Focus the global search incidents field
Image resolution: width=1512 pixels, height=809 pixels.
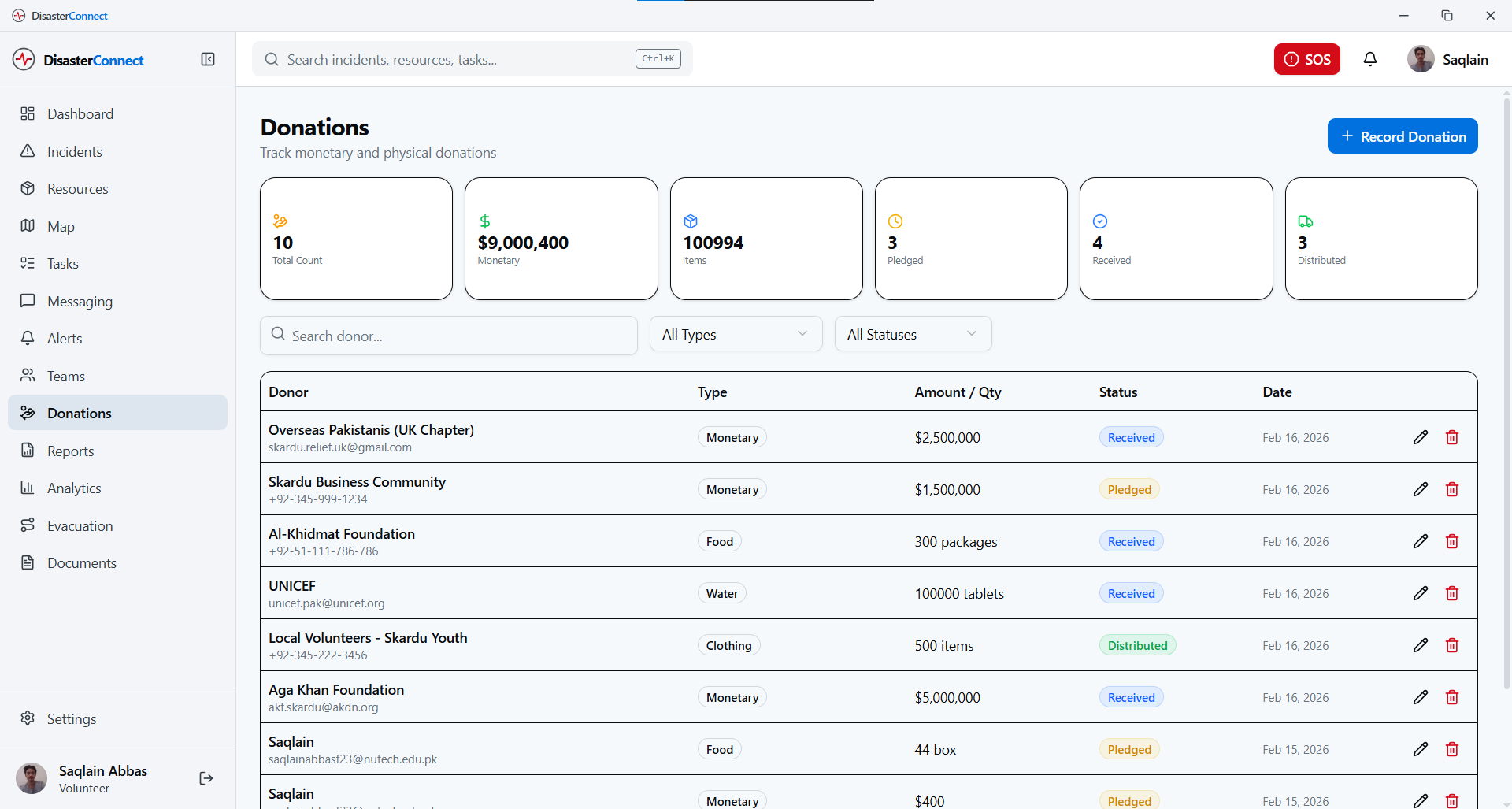coord(457,60)
